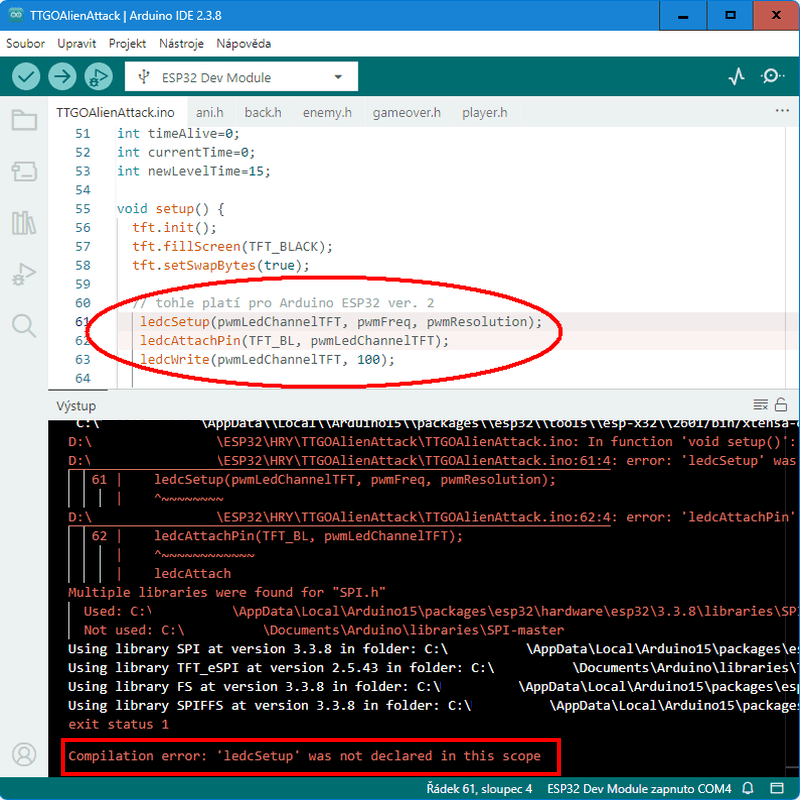This screenshot has height=800, width=800.
Task: Click the 'Řádek 61, sloupec 4' status entry
Action: coord(479,789)
